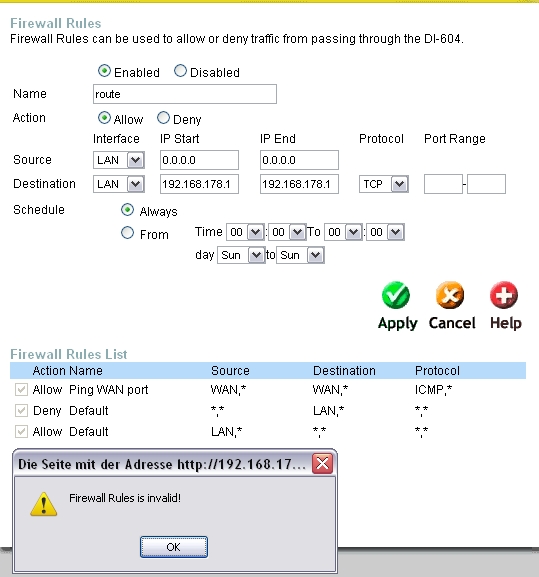Click the Source column header in rules list
This screenshot has height=577, width=539.
(x=230, y=371)
